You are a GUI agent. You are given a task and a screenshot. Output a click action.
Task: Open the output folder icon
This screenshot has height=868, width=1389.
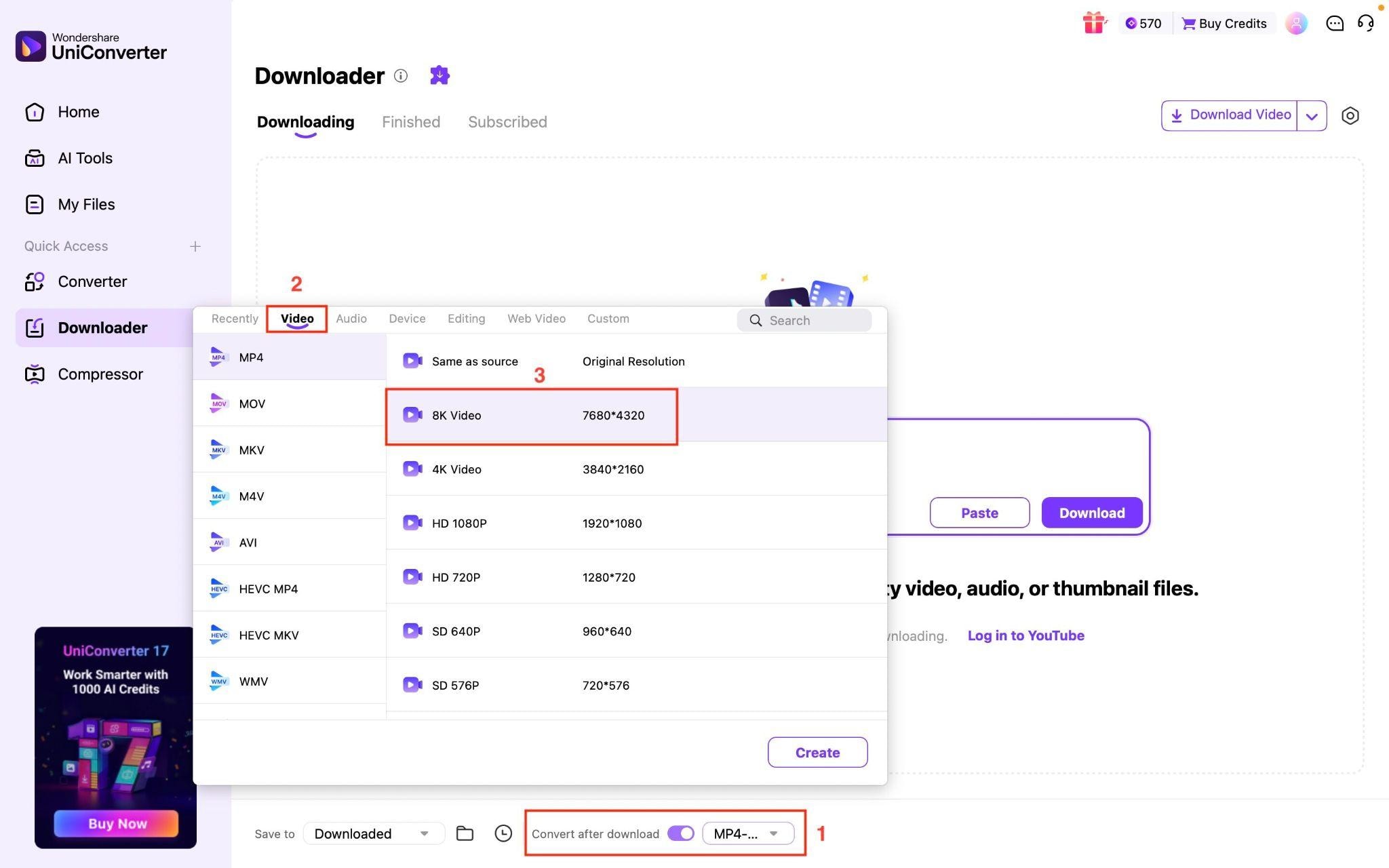[x=465, y=833]
